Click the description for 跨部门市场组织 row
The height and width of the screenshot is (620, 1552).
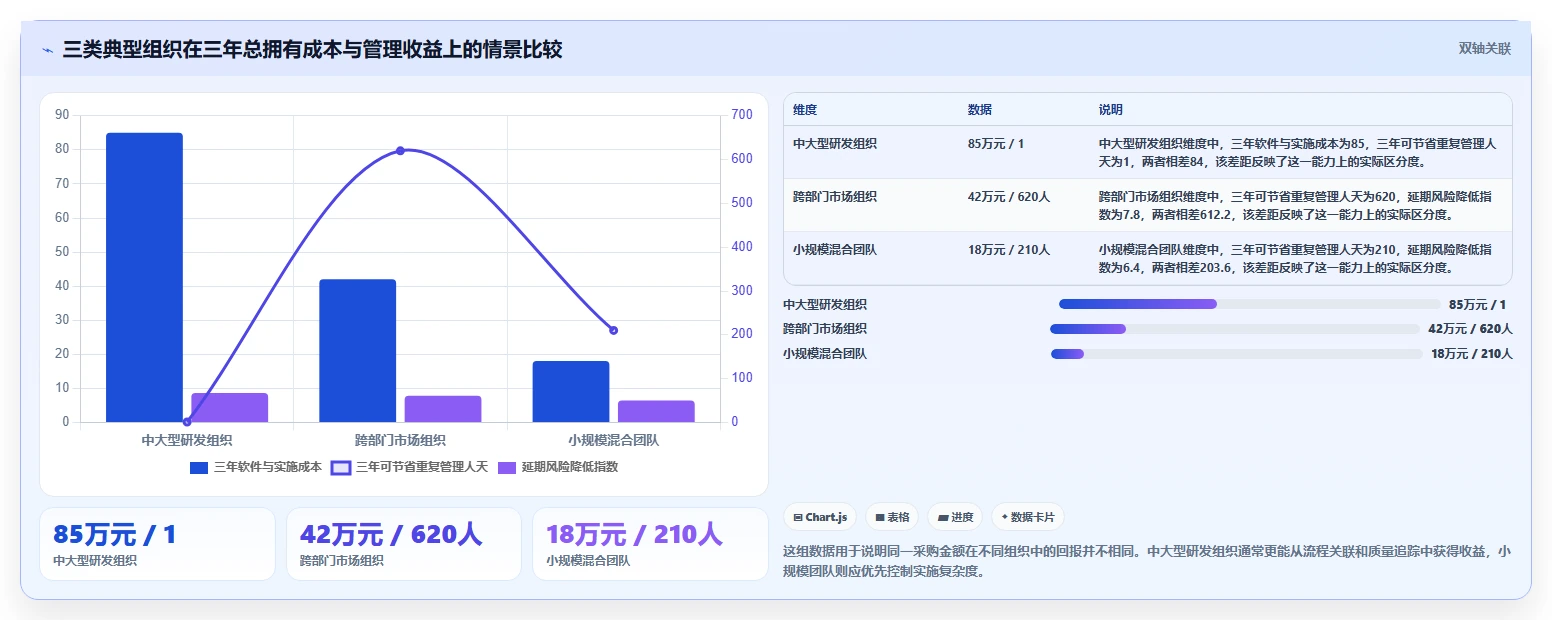1296,205
